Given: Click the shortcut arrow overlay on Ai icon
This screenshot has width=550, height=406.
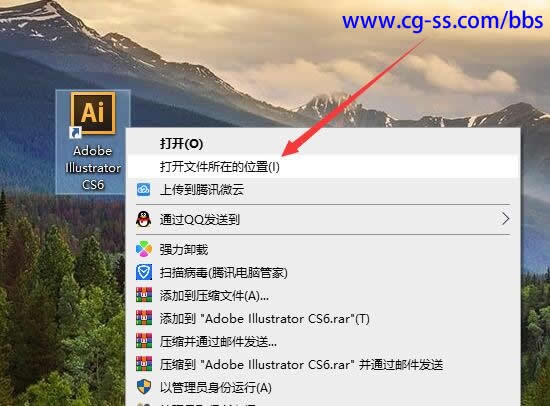Looking at the screenshot, I should 75,133.
